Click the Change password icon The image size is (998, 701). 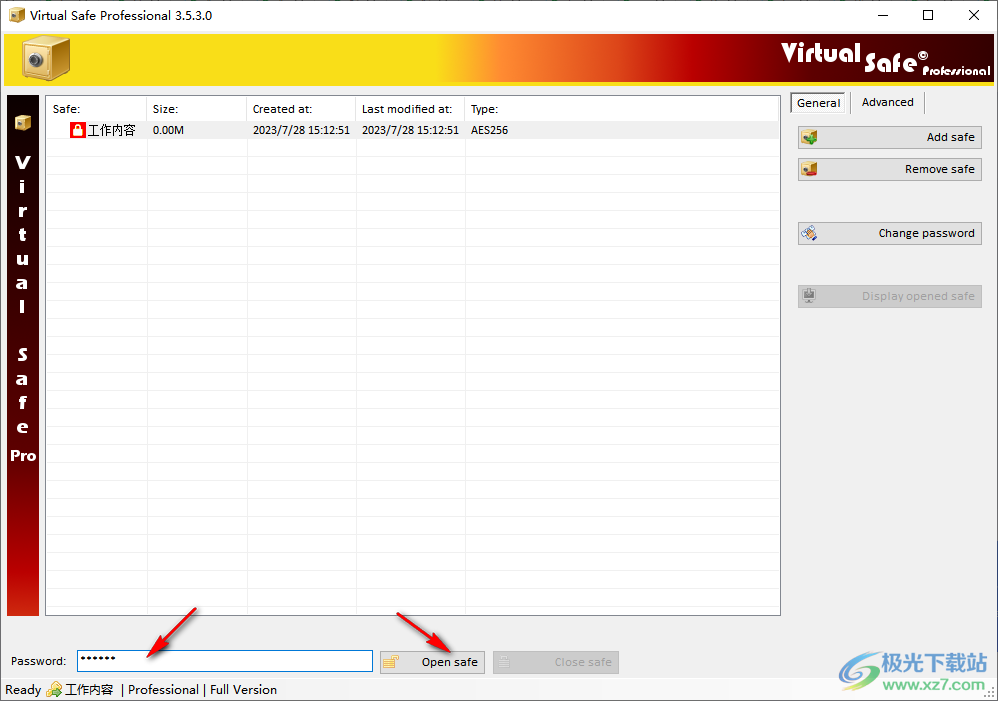pyautogui.click(x=809, y=233)
